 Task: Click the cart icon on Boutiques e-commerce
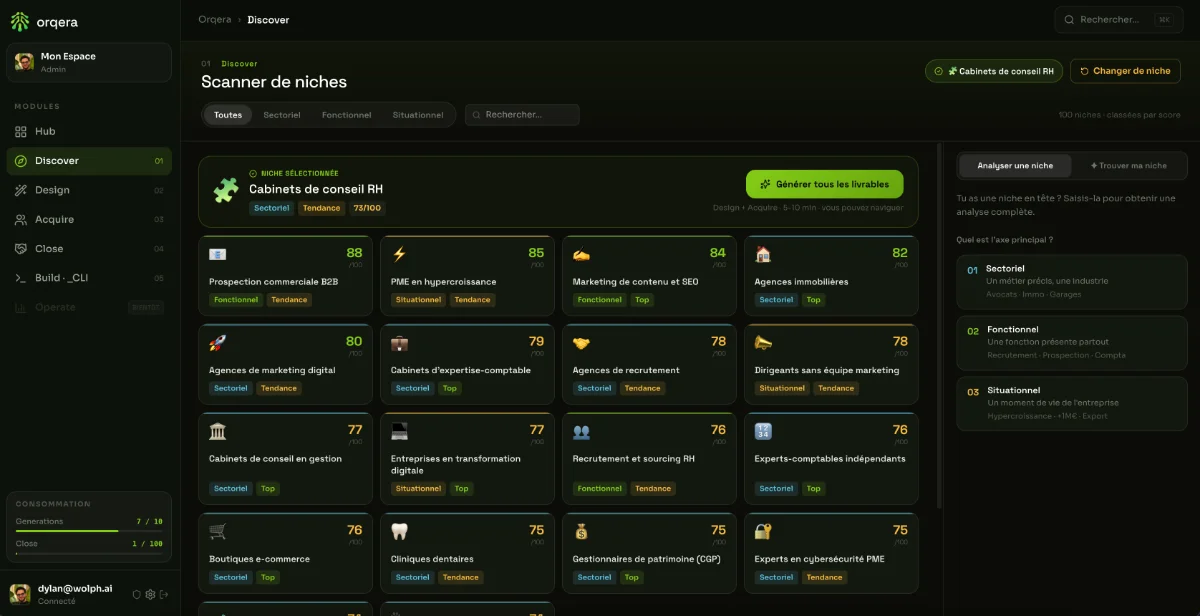tap(217, 531)
